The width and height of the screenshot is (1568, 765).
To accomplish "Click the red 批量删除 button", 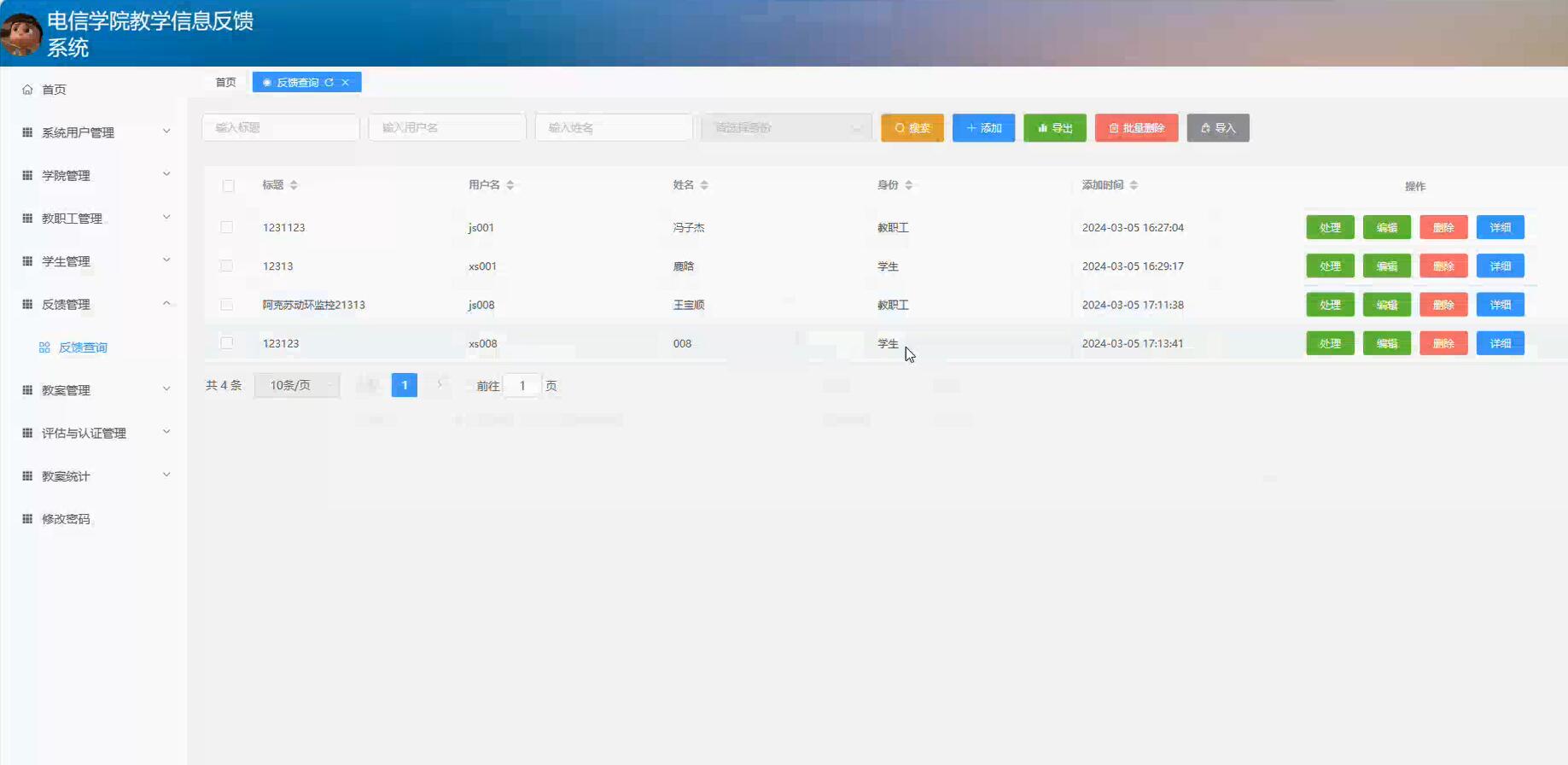I will pyautogui.click(x=1136, y=128).
